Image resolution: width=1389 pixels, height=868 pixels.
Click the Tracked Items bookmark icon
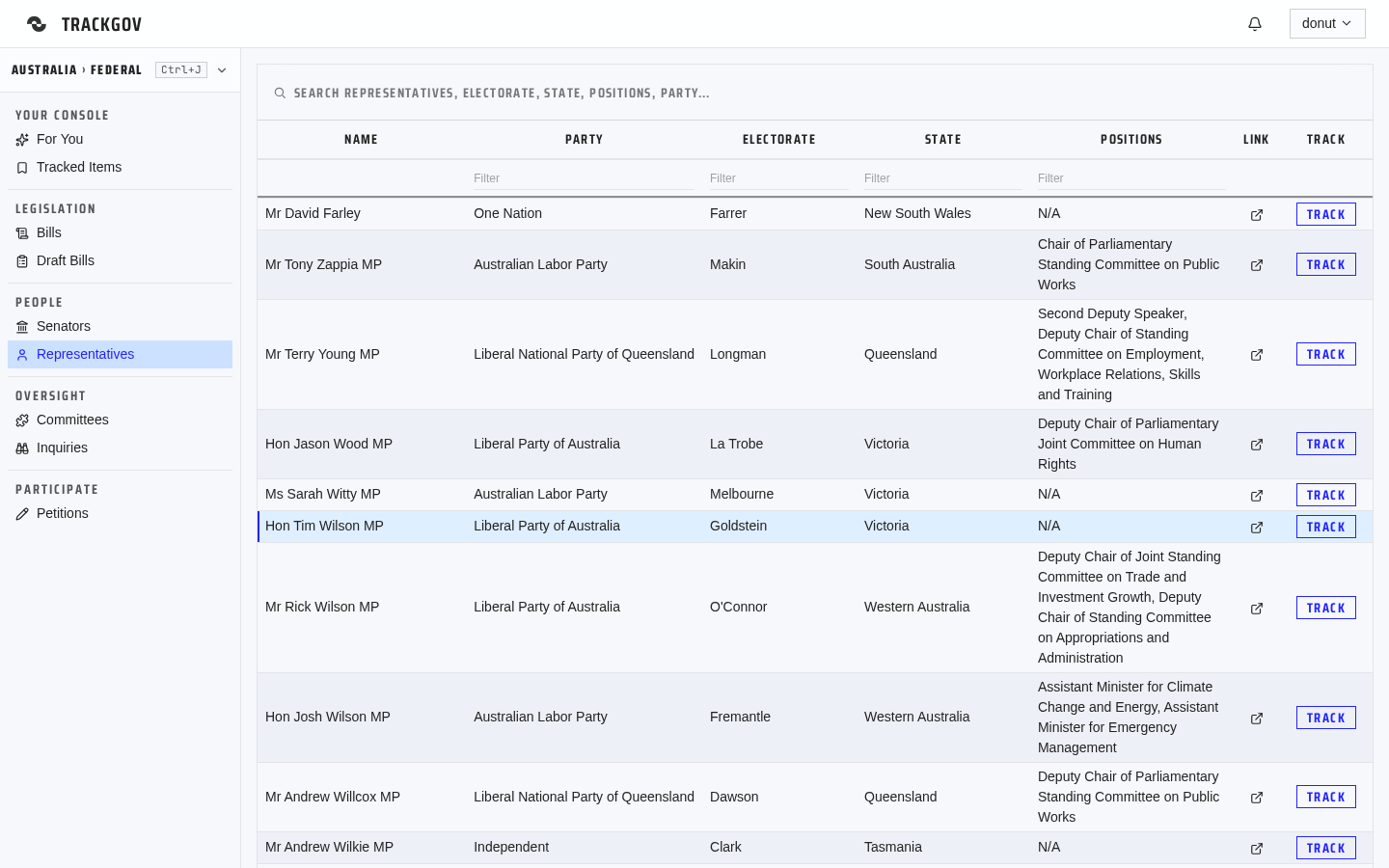[22, 168]
